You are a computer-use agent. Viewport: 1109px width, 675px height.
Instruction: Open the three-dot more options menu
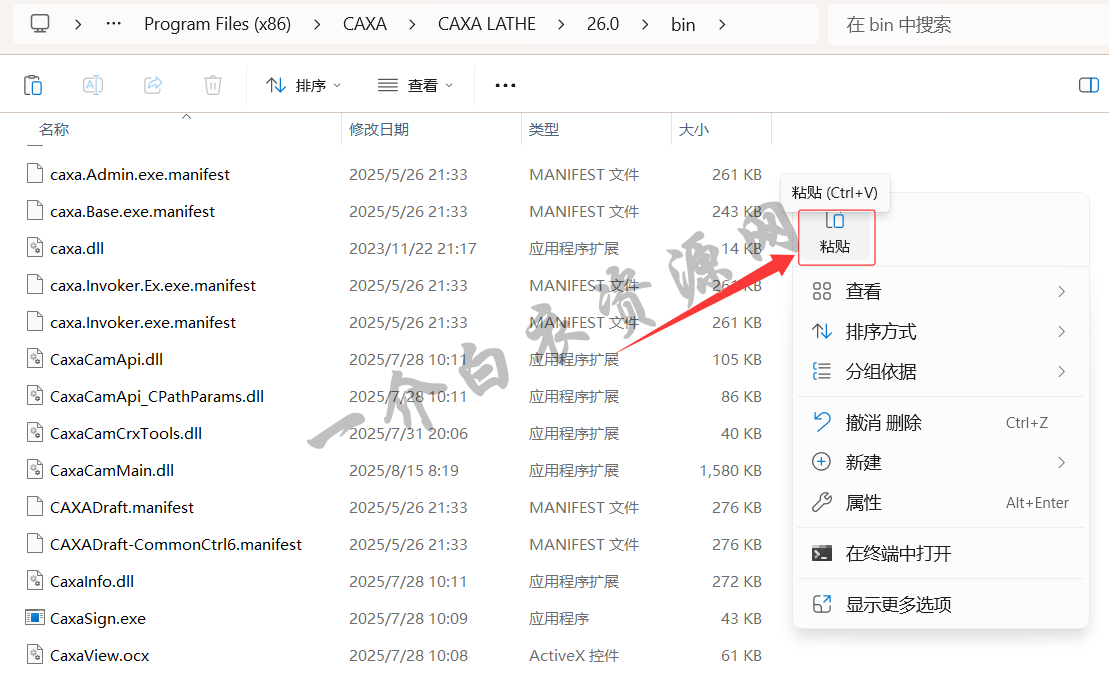pos(505,85)
